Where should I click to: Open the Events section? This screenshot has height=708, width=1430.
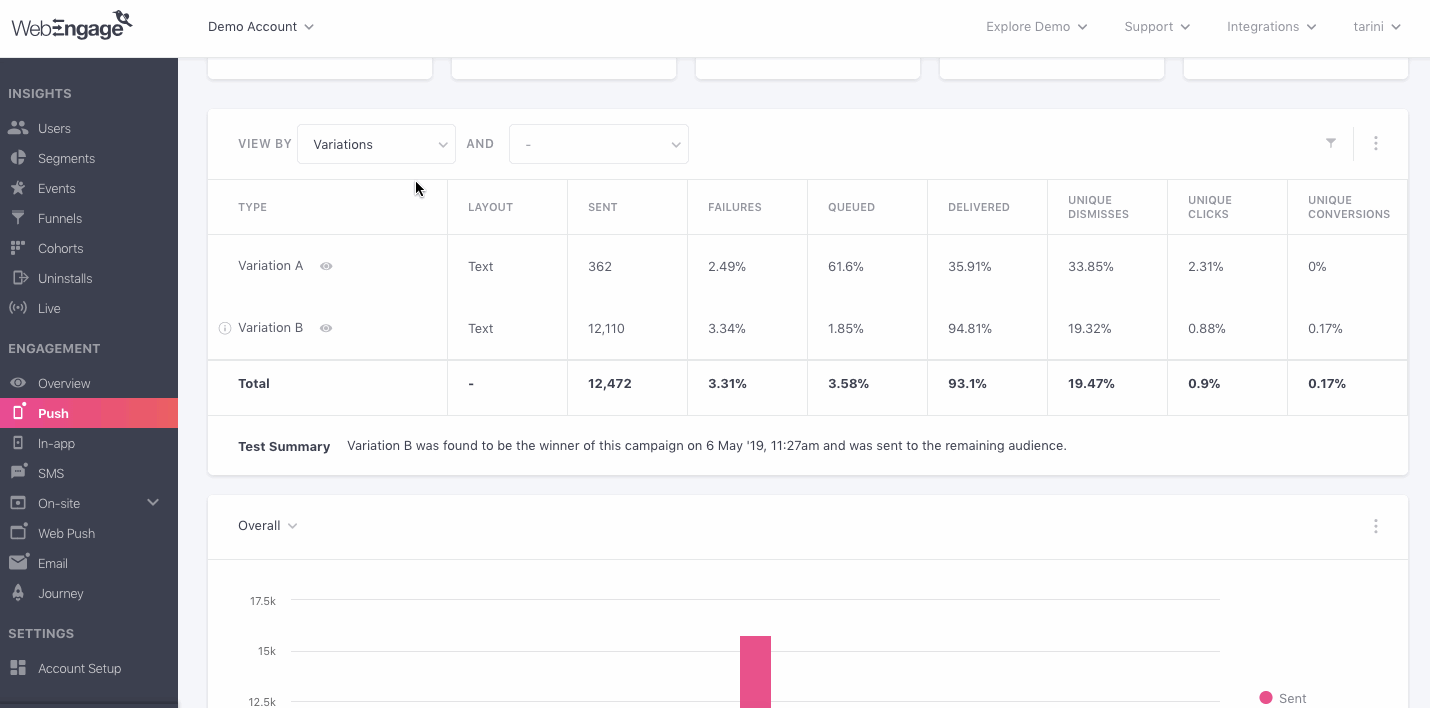pyautogui.click(x=57, y=188)
